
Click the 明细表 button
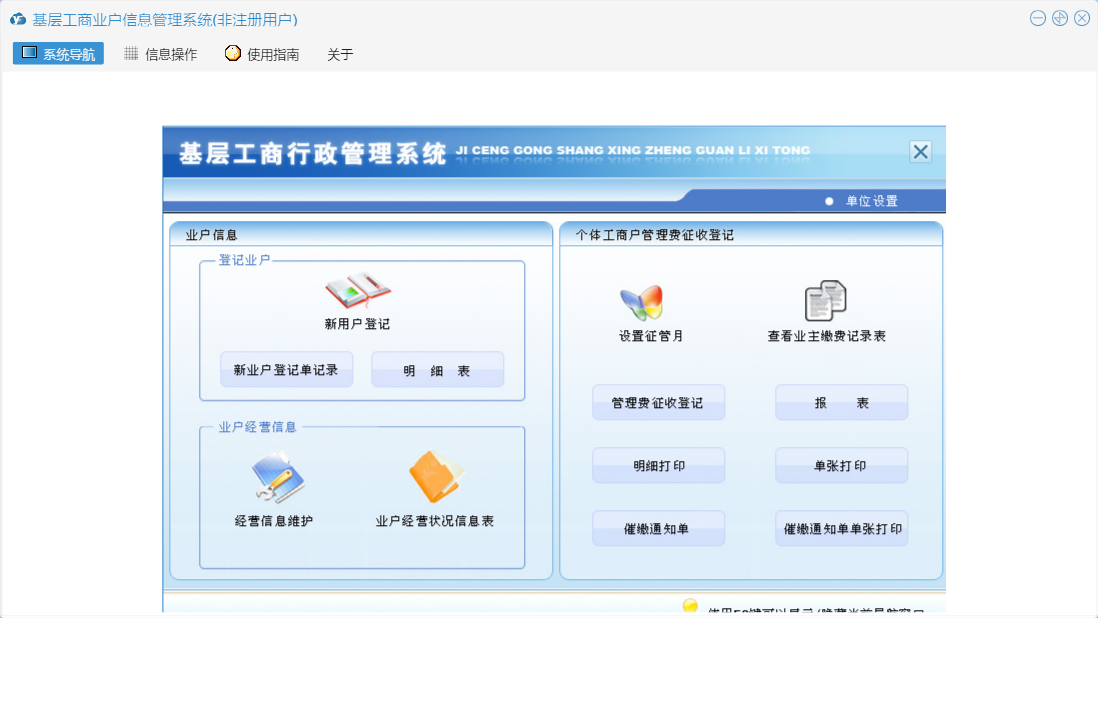(437, 370)
